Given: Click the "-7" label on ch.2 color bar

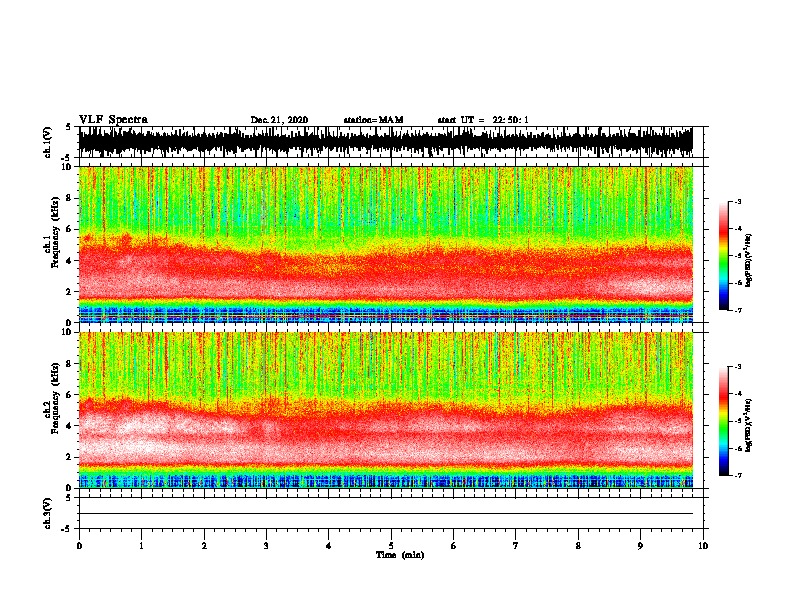Looking at the screenshot, I should [x=738, y=476].
